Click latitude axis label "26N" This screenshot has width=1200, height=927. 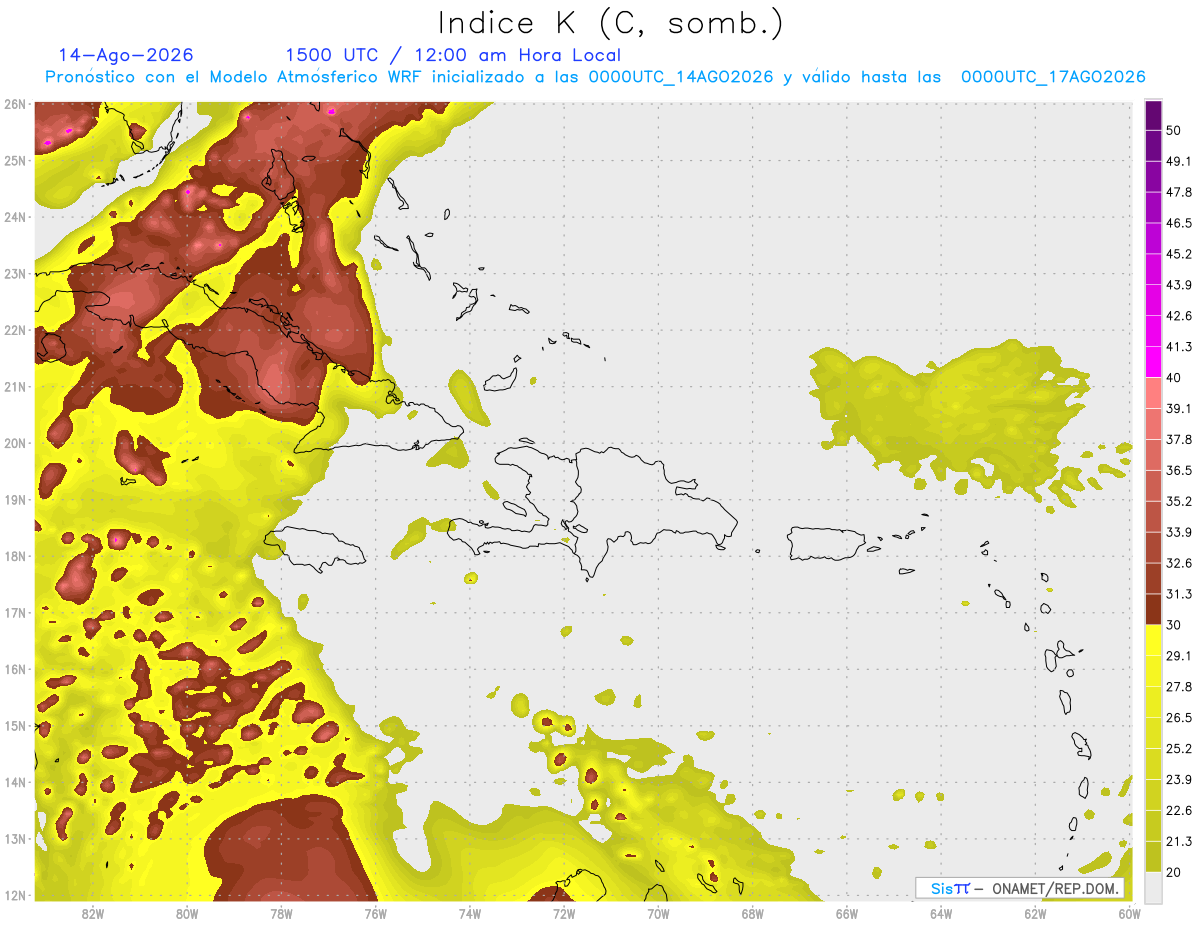(15, 104)
